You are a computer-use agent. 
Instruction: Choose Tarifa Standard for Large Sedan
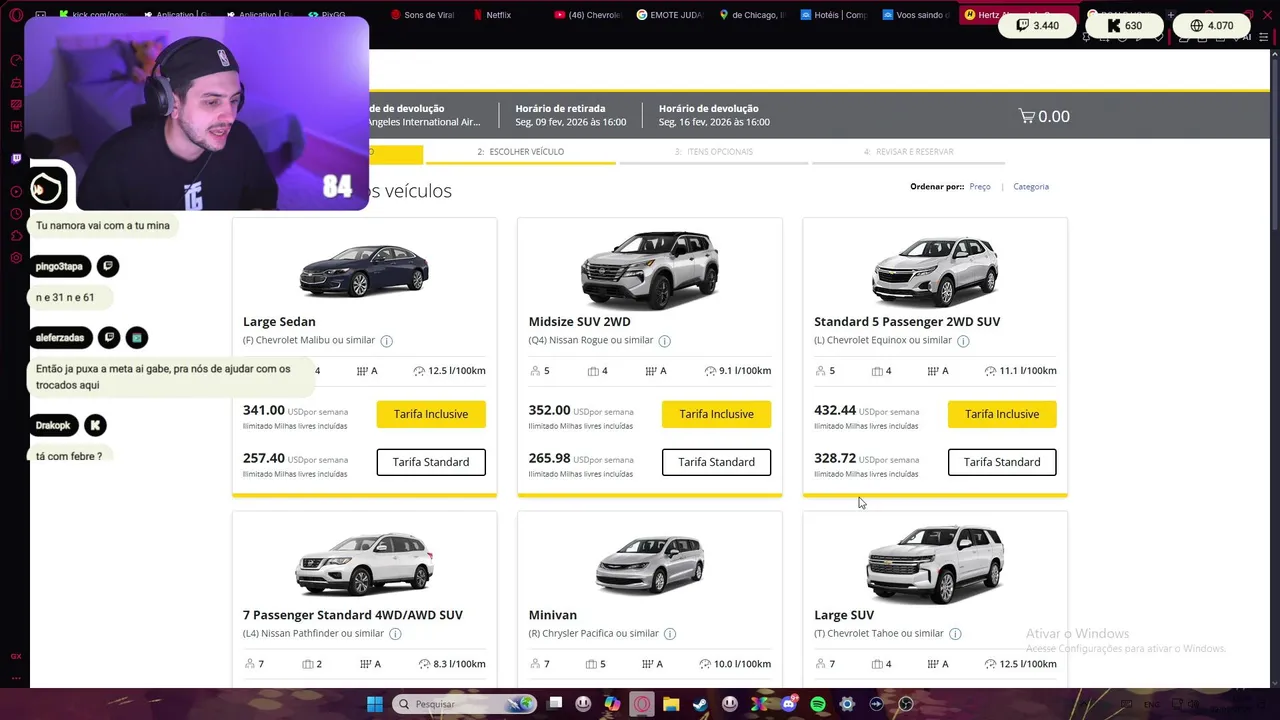(431, 462)
